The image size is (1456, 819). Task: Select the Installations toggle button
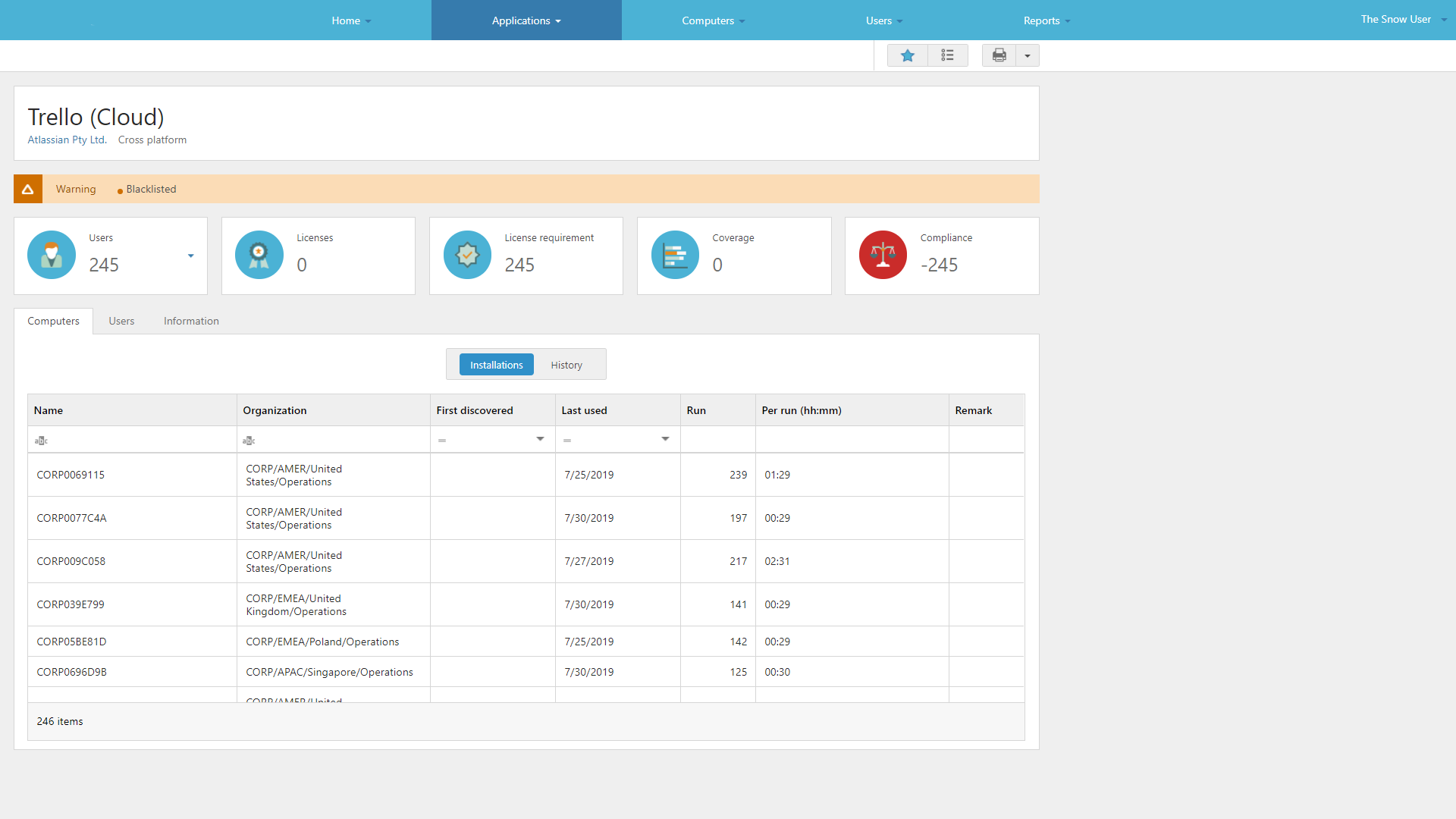click(496, 365)
